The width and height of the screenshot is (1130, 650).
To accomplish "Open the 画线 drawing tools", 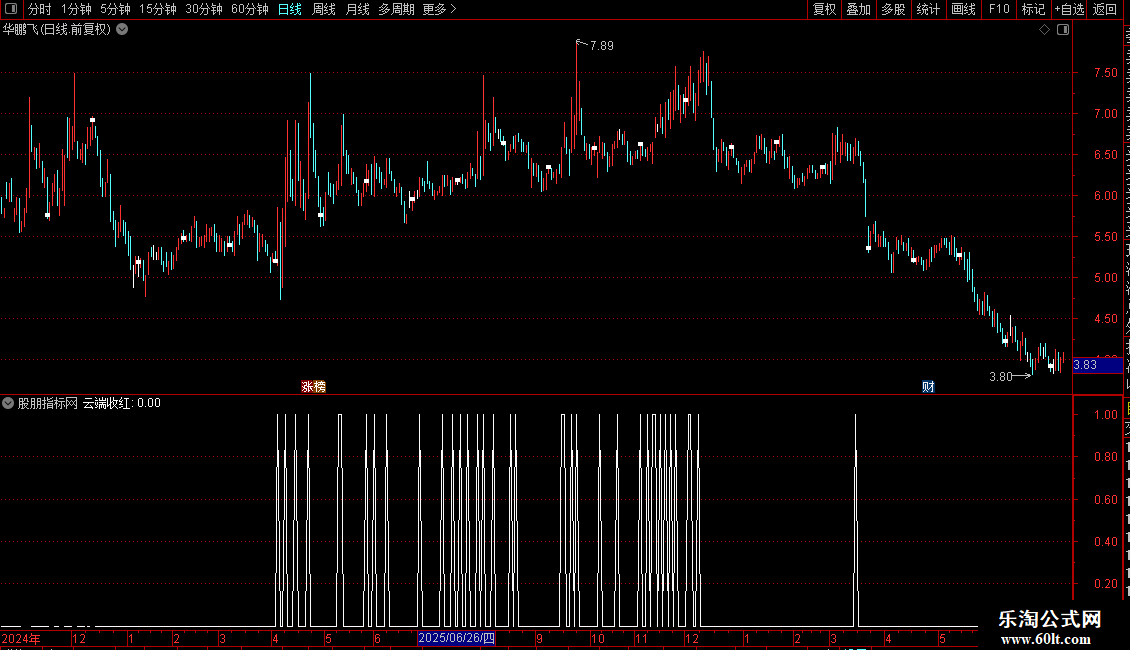I will click(x=964, y=9).
